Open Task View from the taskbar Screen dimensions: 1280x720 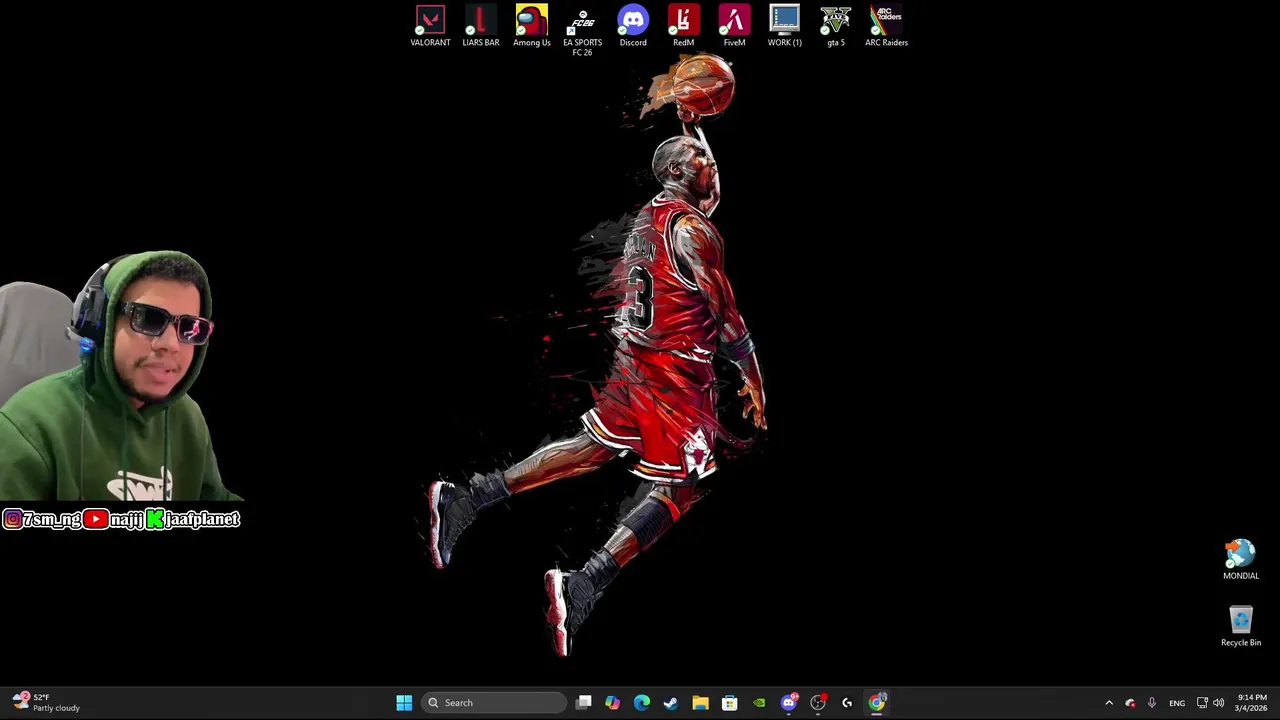coord(584,703)
